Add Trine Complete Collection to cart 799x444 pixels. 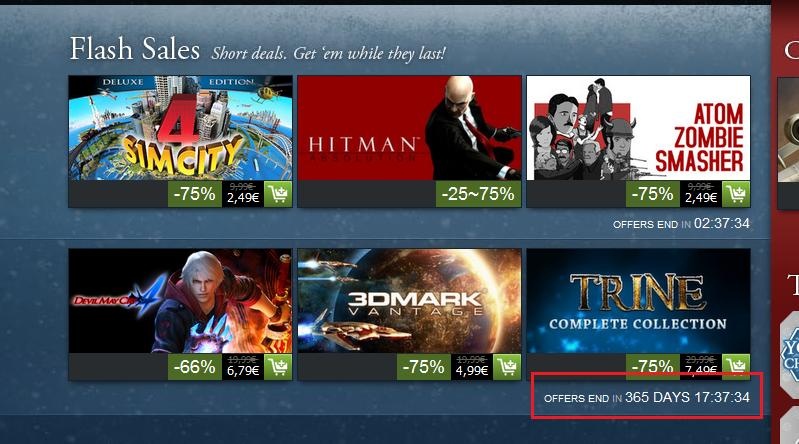pyautogui.click(x=736, y=363)
